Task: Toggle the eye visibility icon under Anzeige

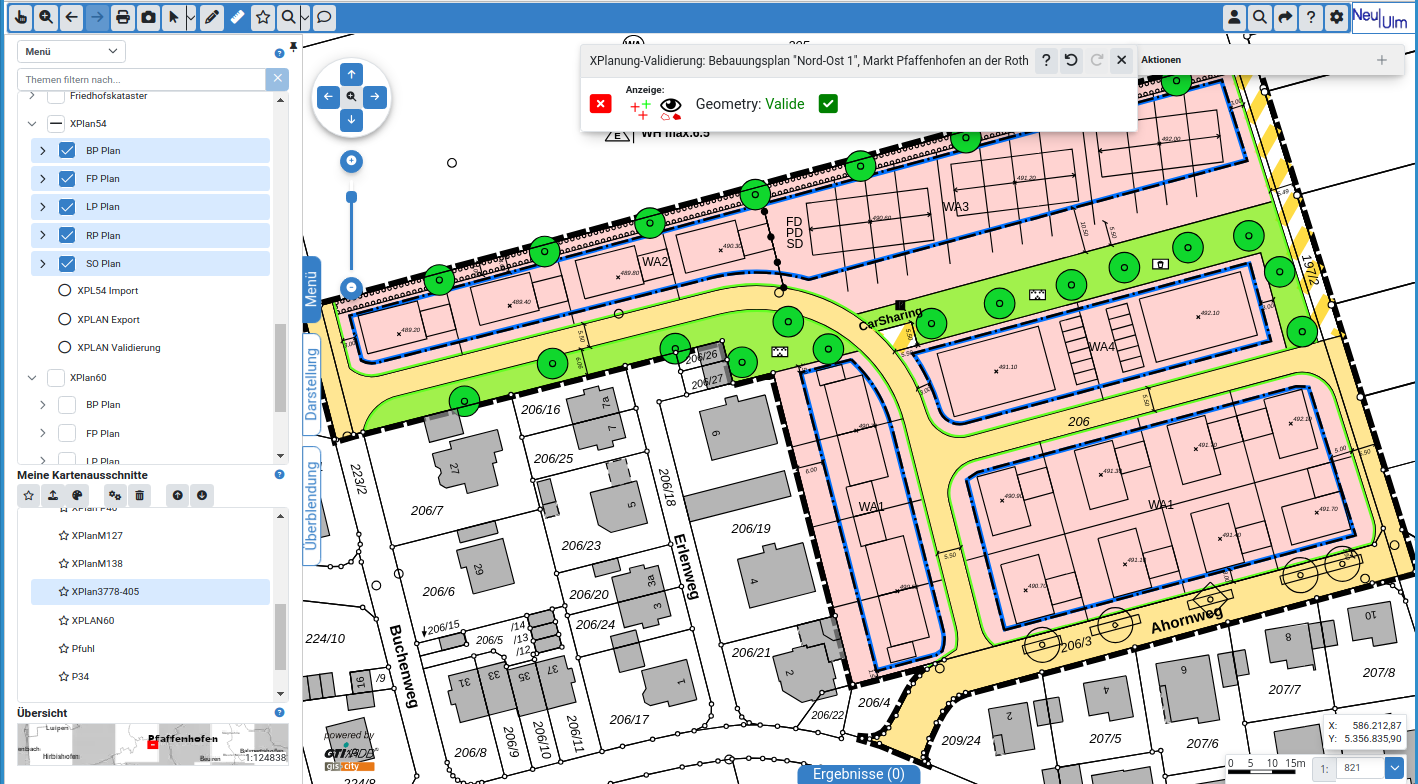Action: click(670, 105)
